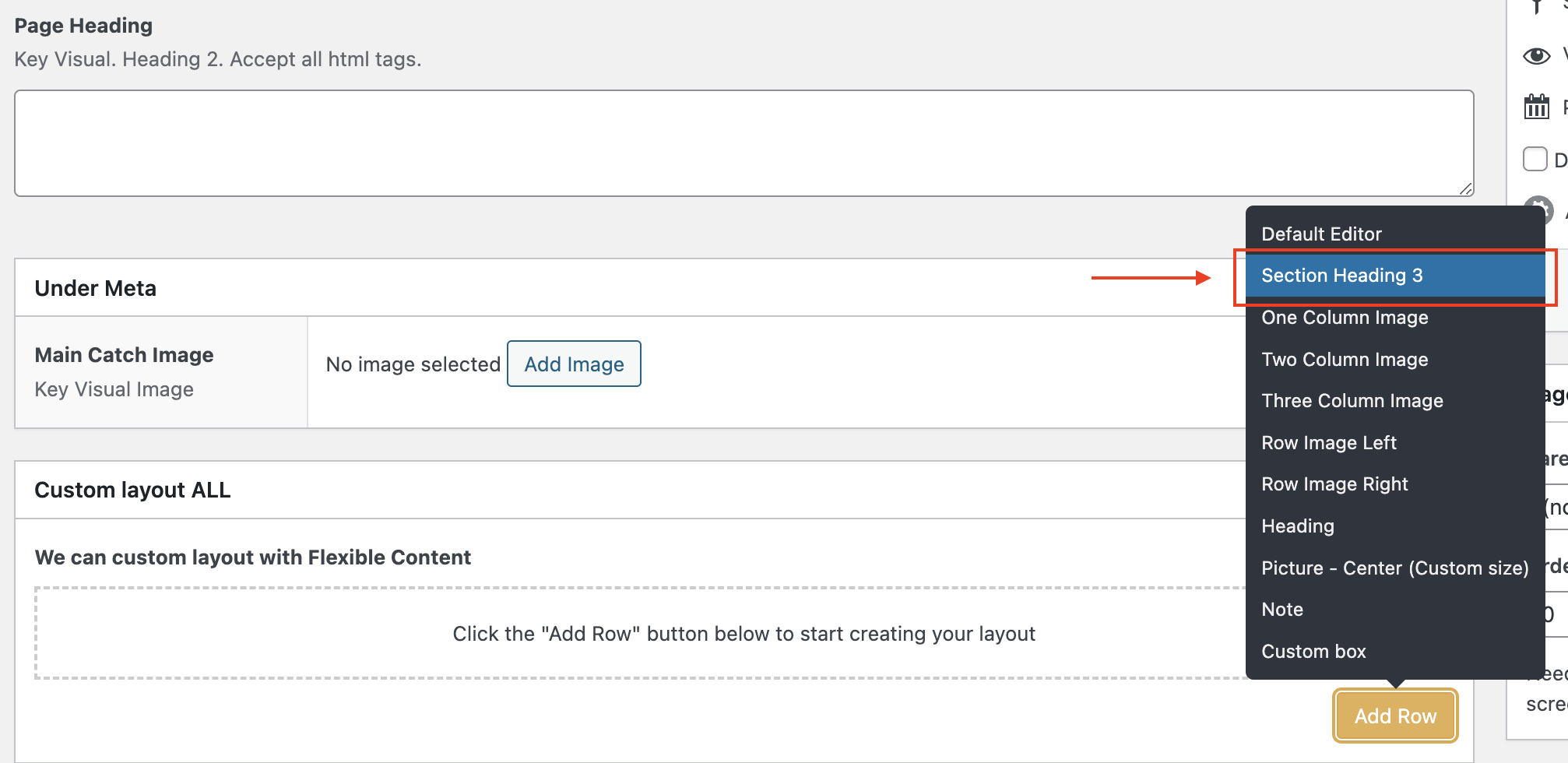The image size is (1568, 763).
Task: Select Default Editor from layout menu
Action: coord(1321,234)
